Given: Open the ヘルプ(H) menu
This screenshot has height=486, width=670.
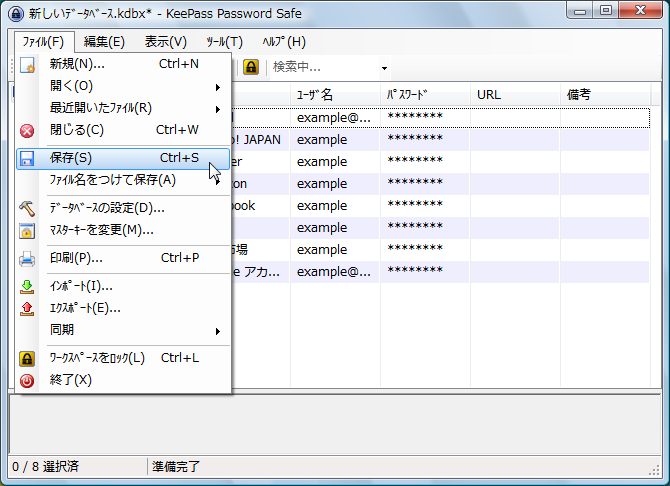Looking at the screenshot, I should click(x=284, y=42).
